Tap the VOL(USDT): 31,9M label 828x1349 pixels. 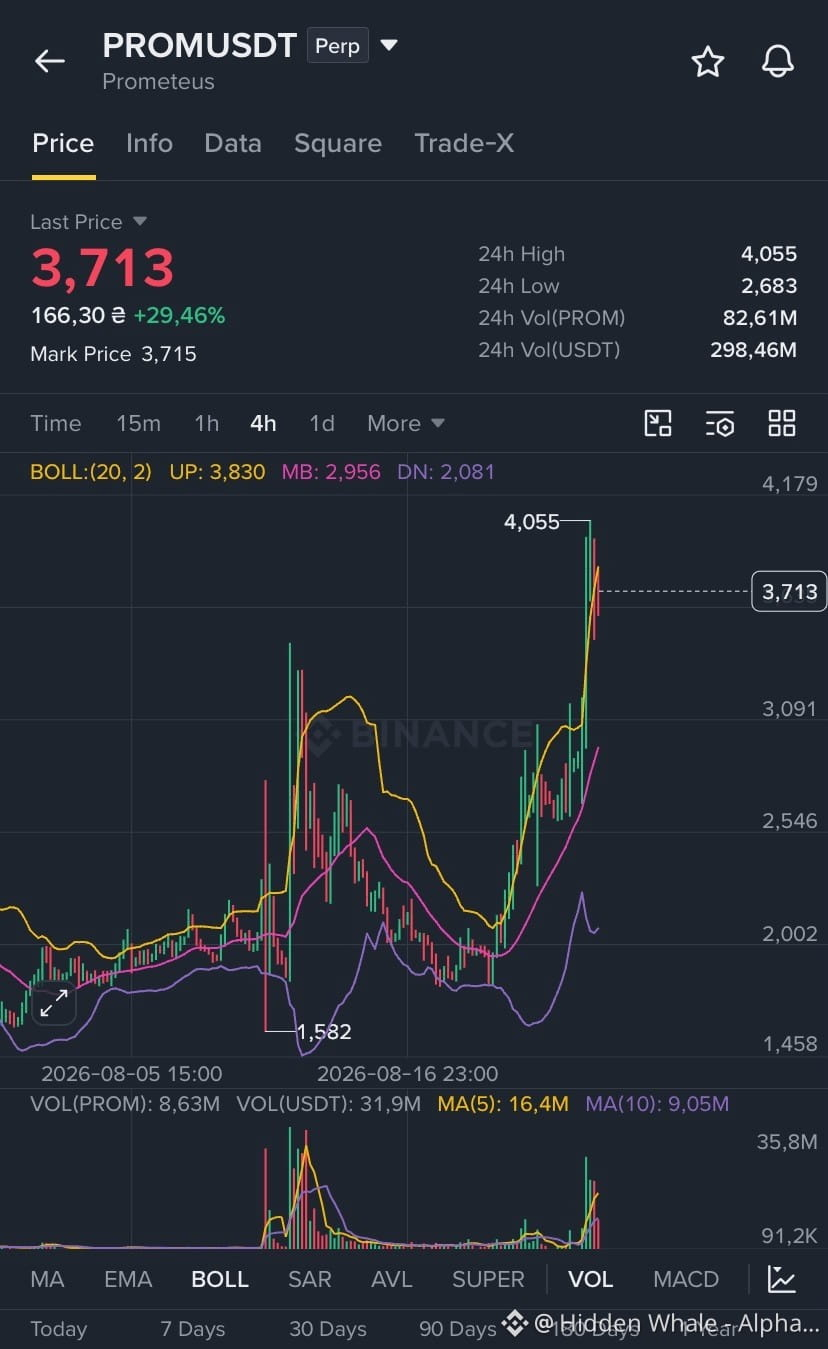329,1104
